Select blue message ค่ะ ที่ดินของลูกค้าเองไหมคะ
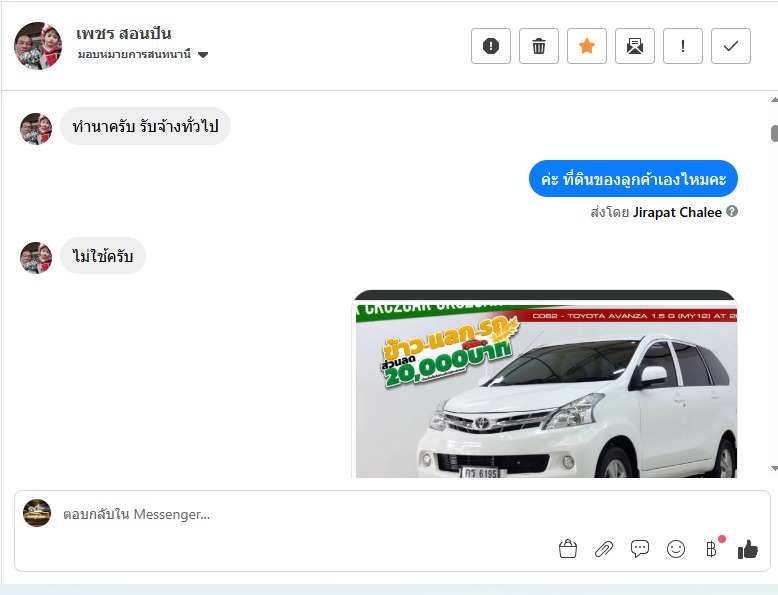778x595 pixels. pos(634,179)
